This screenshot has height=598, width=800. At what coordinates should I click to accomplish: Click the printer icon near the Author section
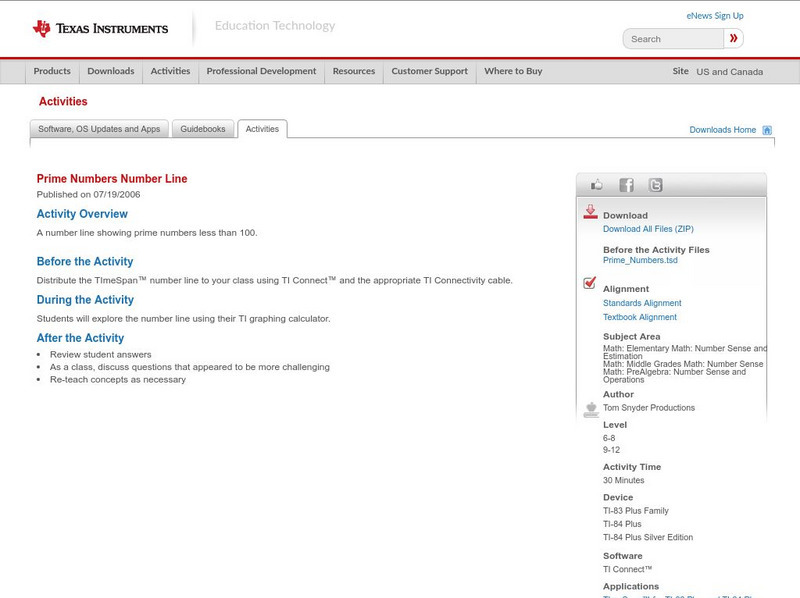590,406
